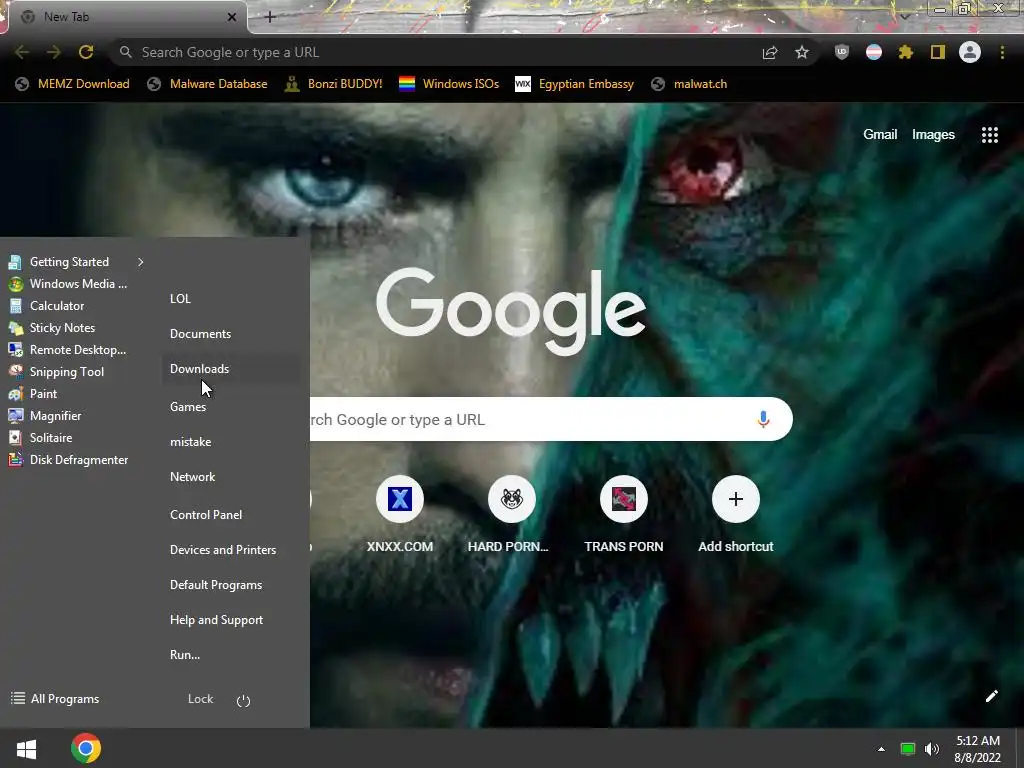
Task: Click the Chrome icon in the taskbar
Action: (x=86, y=748)
